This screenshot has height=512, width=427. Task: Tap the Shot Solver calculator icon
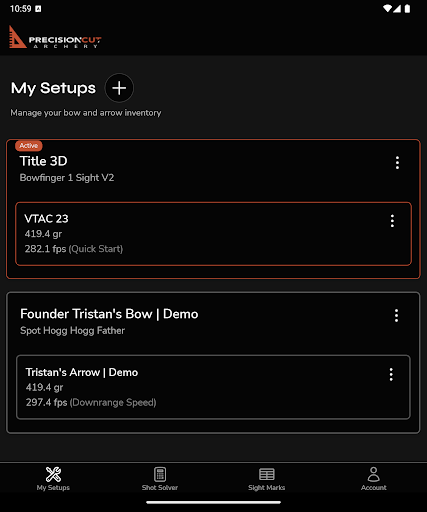[x=160, y=474]
